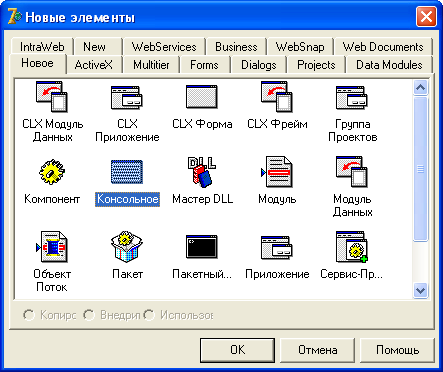
Task: Click the Приложение label in bottom row
Action: tap(277, 274)
